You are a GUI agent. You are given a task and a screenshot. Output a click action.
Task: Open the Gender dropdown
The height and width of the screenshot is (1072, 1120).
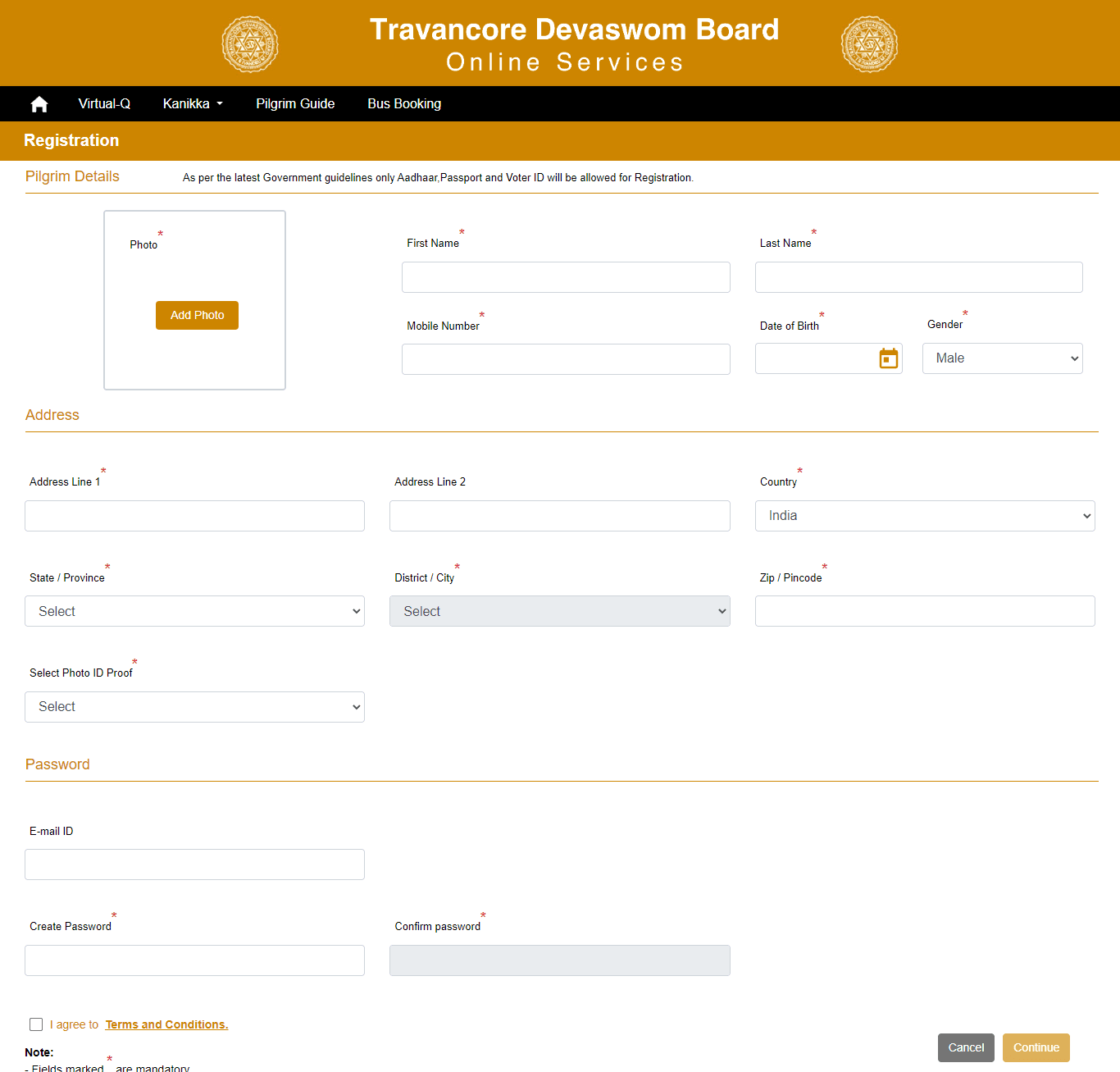click(x=1002, y=358)
